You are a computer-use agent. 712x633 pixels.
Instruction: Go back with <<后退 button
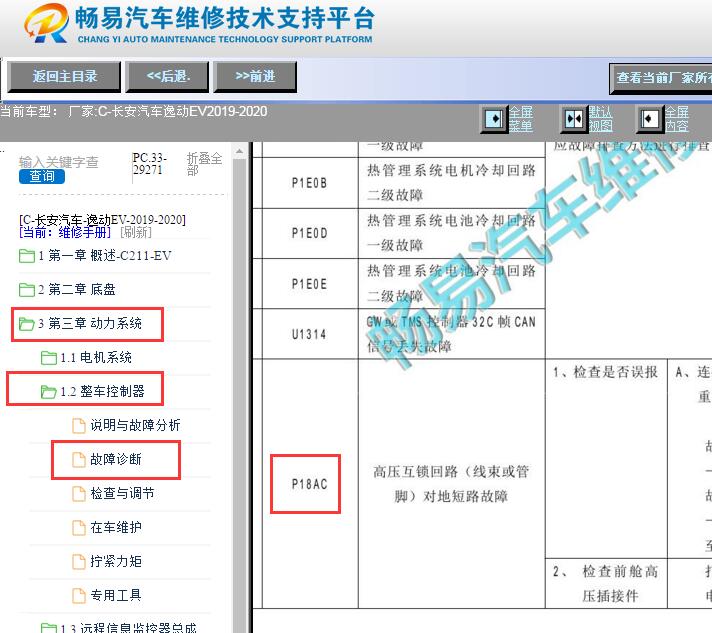point(168,77)
